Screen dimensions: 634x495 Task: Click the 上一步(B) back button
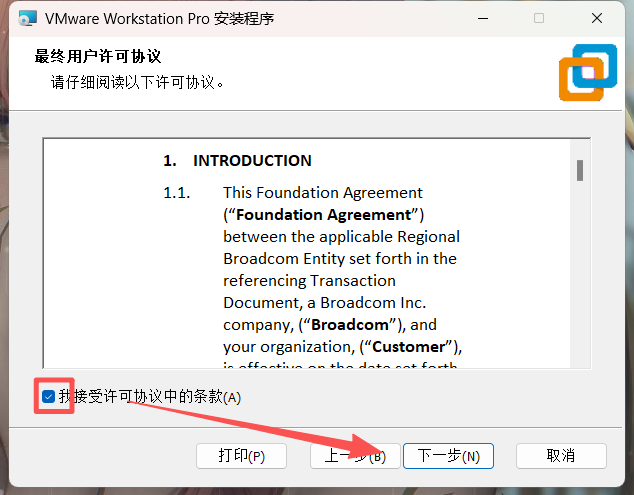tap(355, 456)
